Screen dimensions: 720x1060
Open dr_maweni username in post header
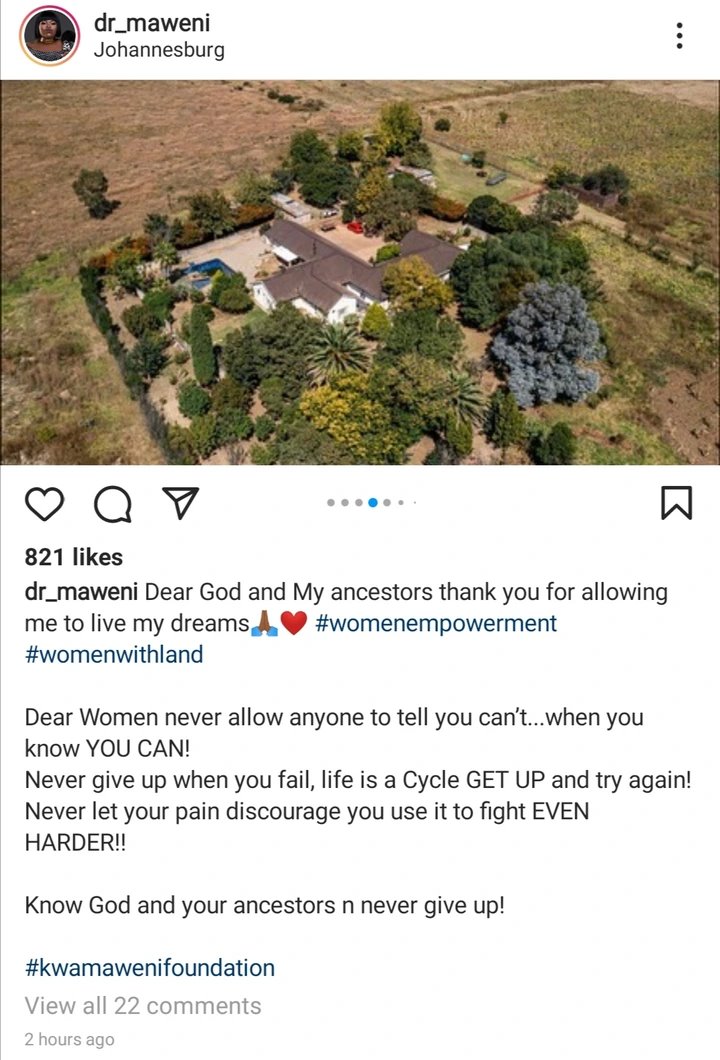tap(152, 23)
